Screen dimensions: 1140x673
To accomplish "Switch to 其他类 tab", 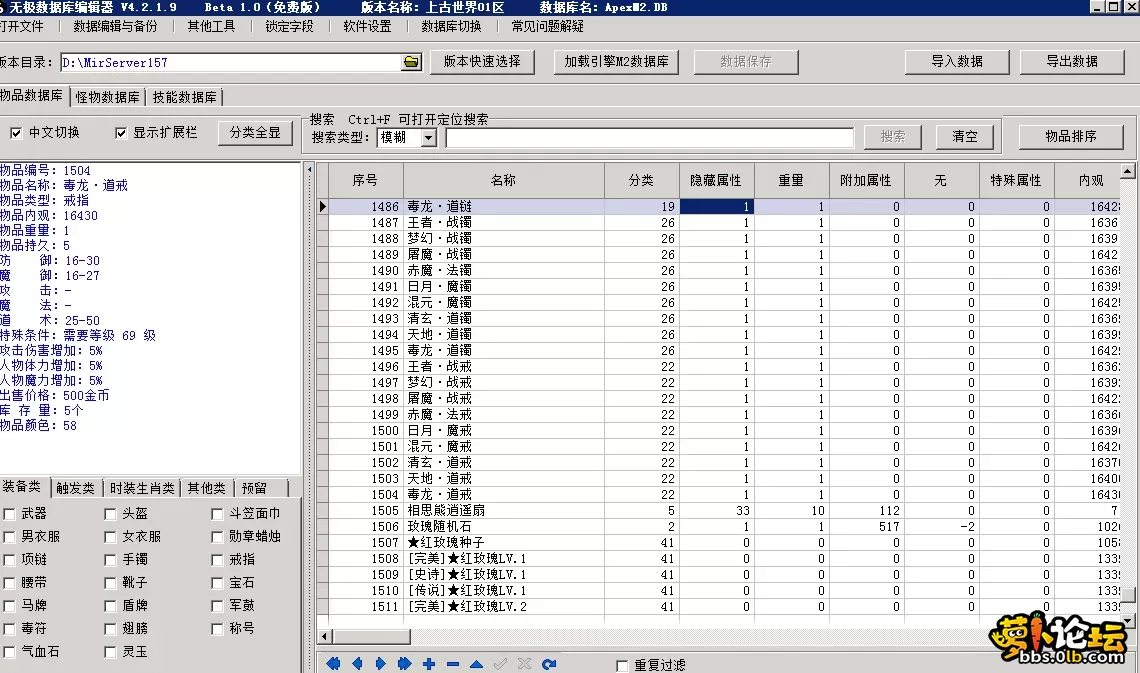I will point(206,488).
